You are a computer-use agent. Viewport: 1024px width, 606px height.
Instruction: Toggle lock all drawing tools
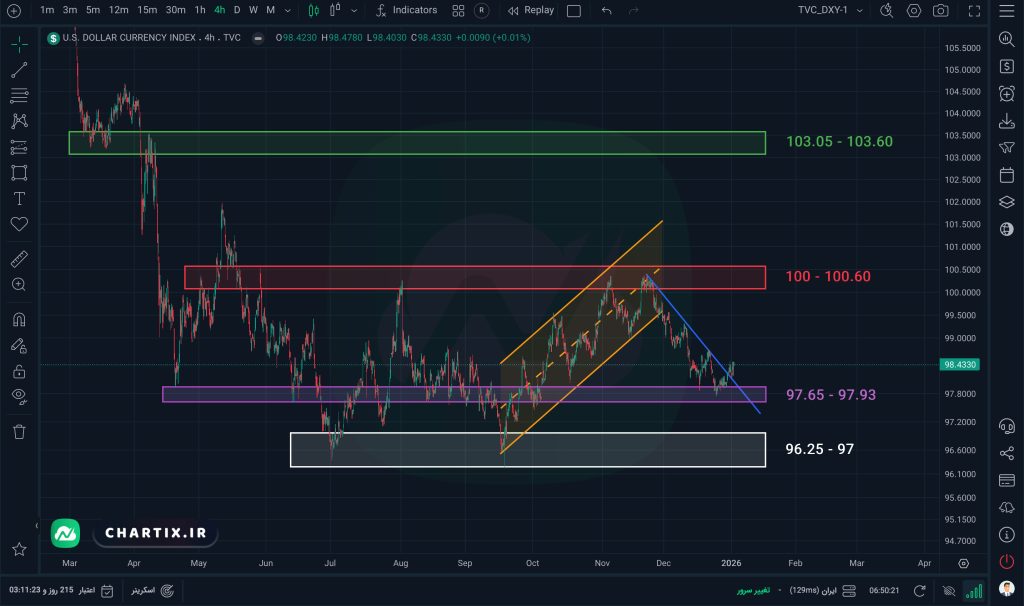[x=19, y=371]
